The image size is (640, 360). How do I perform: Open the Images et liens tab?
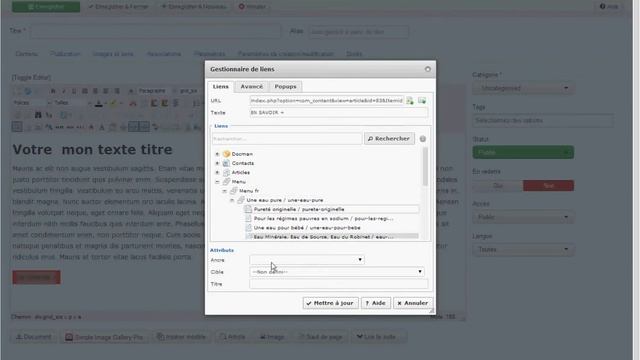click(x=113, y=54)
